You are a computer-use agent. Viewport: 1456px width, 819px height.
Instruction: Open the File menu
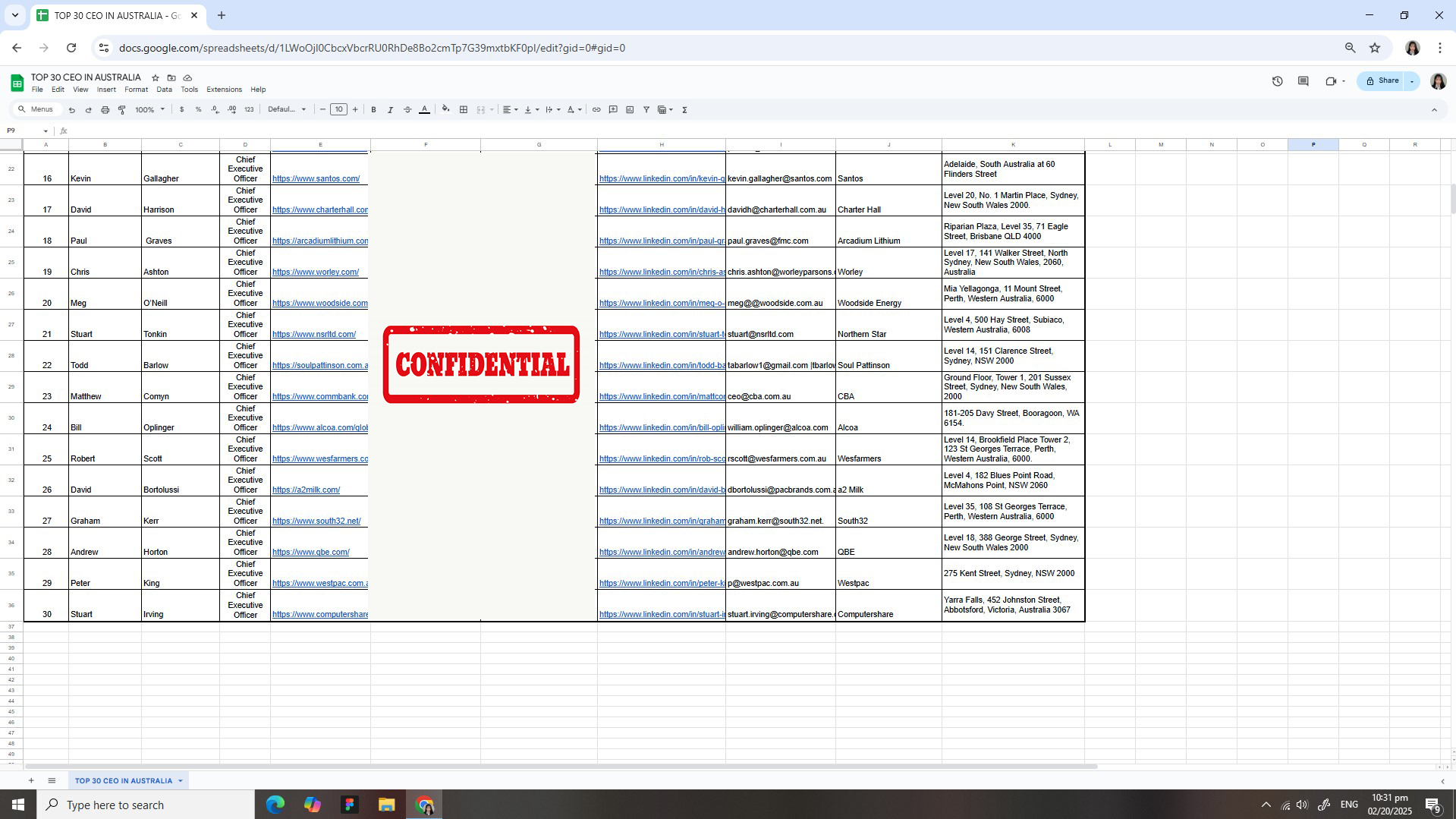click(x=37, y=90)
